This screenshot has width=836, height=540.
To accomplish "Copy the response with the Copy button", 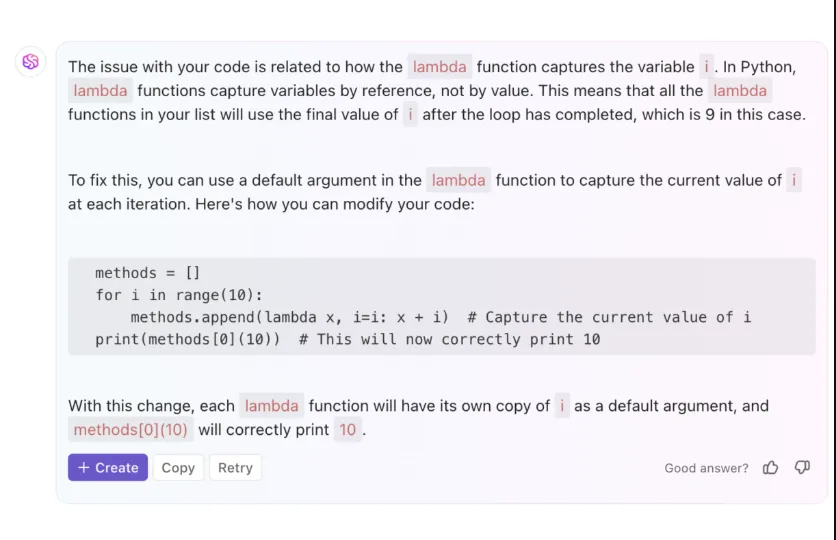I will click(x=178, y=468).
